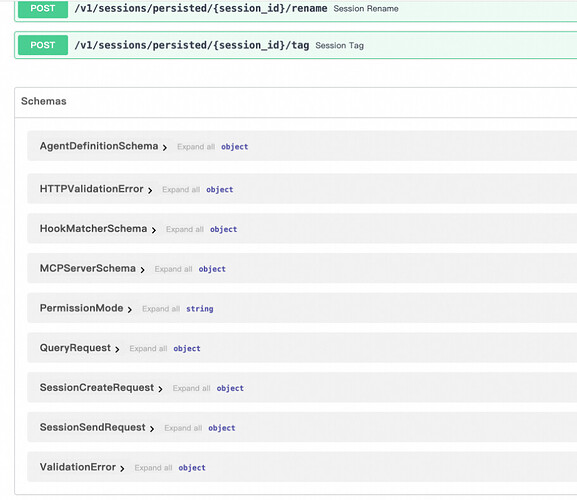Viewport: 577px width, 500px height.
Task: Click Expand all for AgentDefinitionSchema
Action: pos(196,147)
